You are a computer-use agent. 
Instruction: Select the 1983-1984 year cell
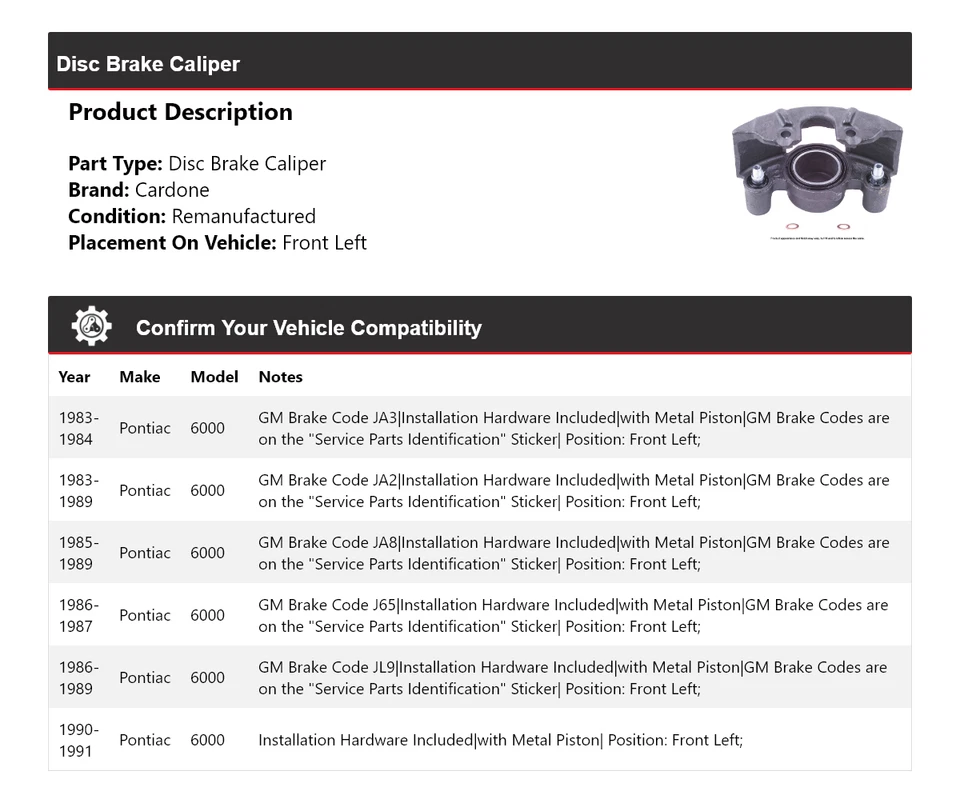coord(78,428)
